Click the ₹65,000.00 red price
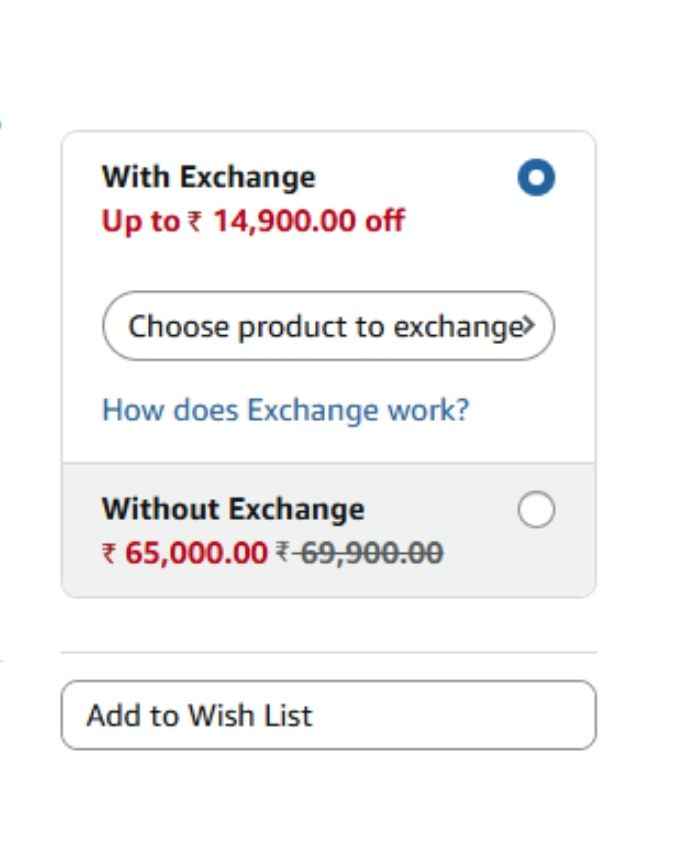675x850 pixels. 184,553
